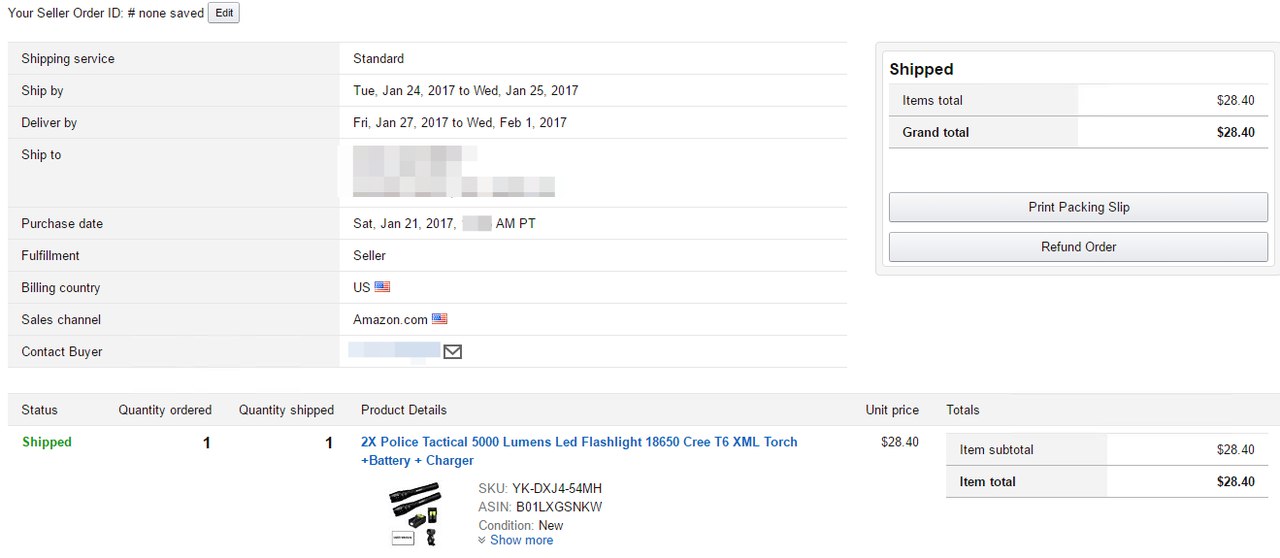This screenshot has height=558, width=1280.
Task: Click Print Packing Slip button
Action: (x=1078, y=207)
